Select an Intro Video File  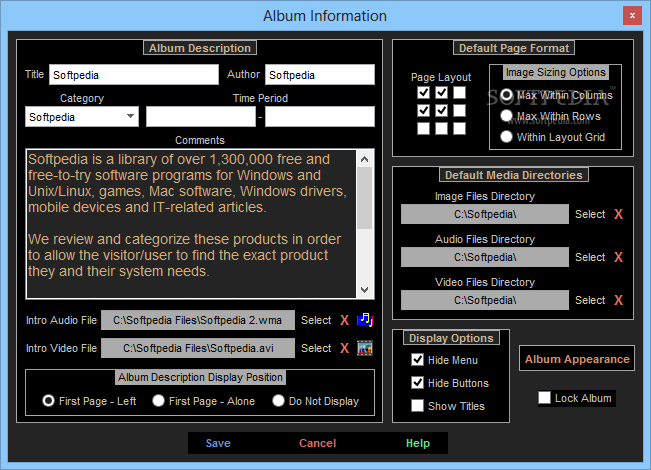(x=316, y=348)
